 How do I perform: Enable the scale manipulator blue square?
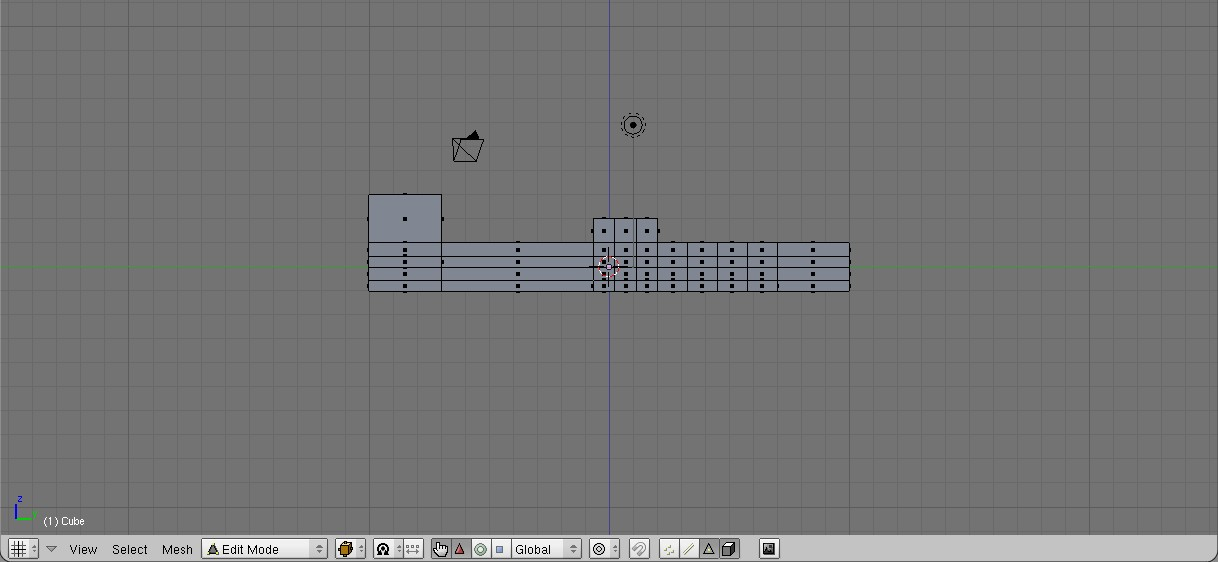click(x=500, y=549)
